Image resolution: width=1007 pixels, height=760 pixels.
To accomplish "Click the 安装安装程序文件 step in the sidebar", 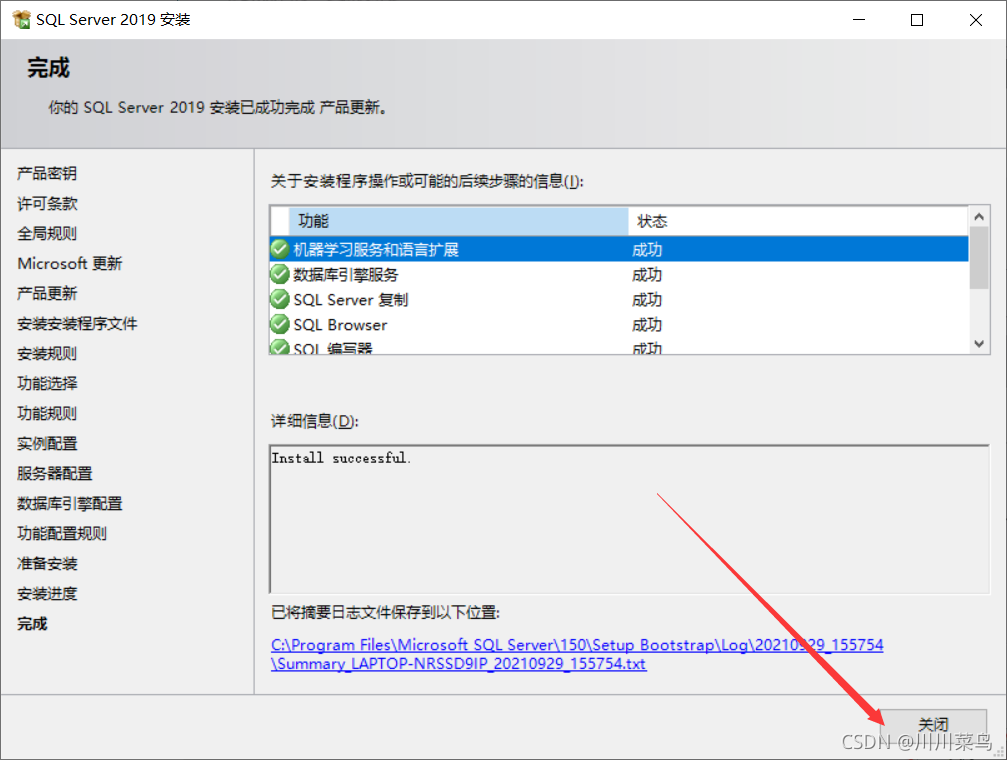I will pos(77,323).
